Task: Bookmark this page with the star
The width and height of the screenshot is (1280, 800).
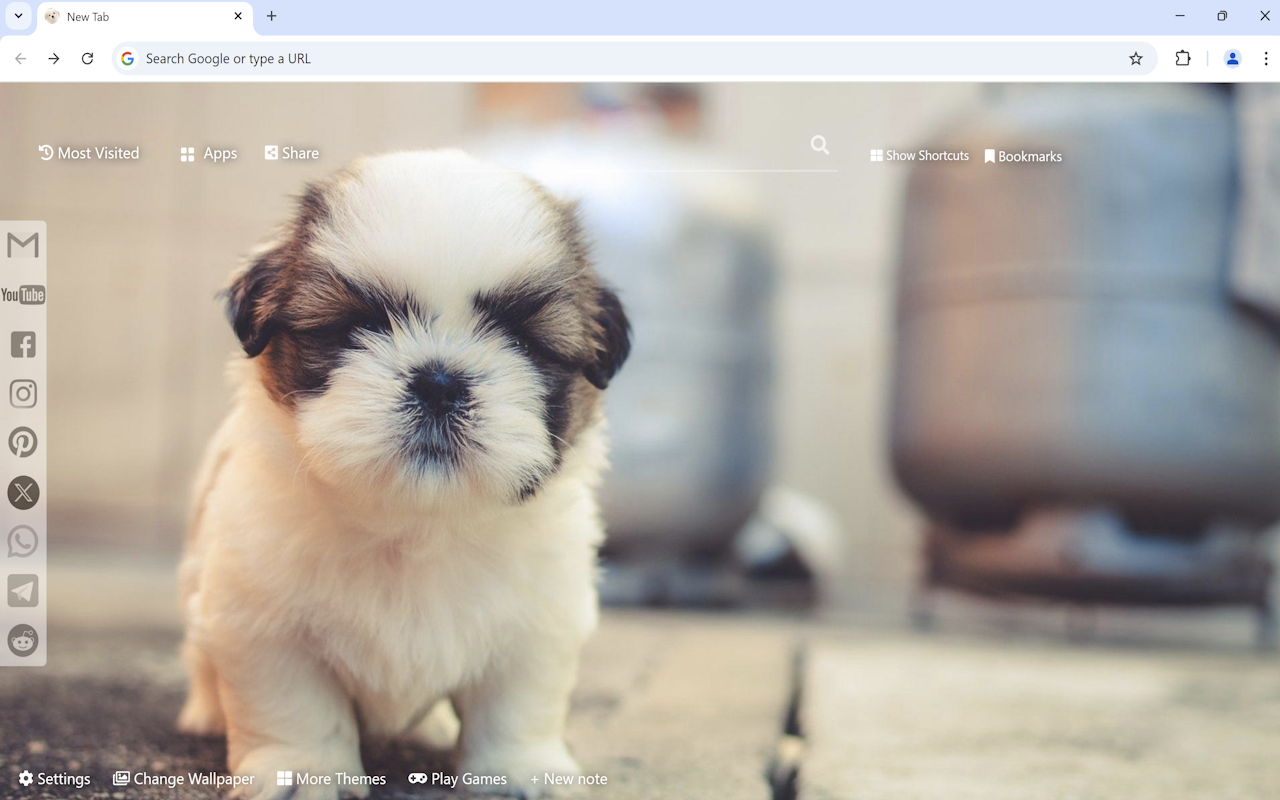Action: pyautogui.click(x=1135, y=58)
